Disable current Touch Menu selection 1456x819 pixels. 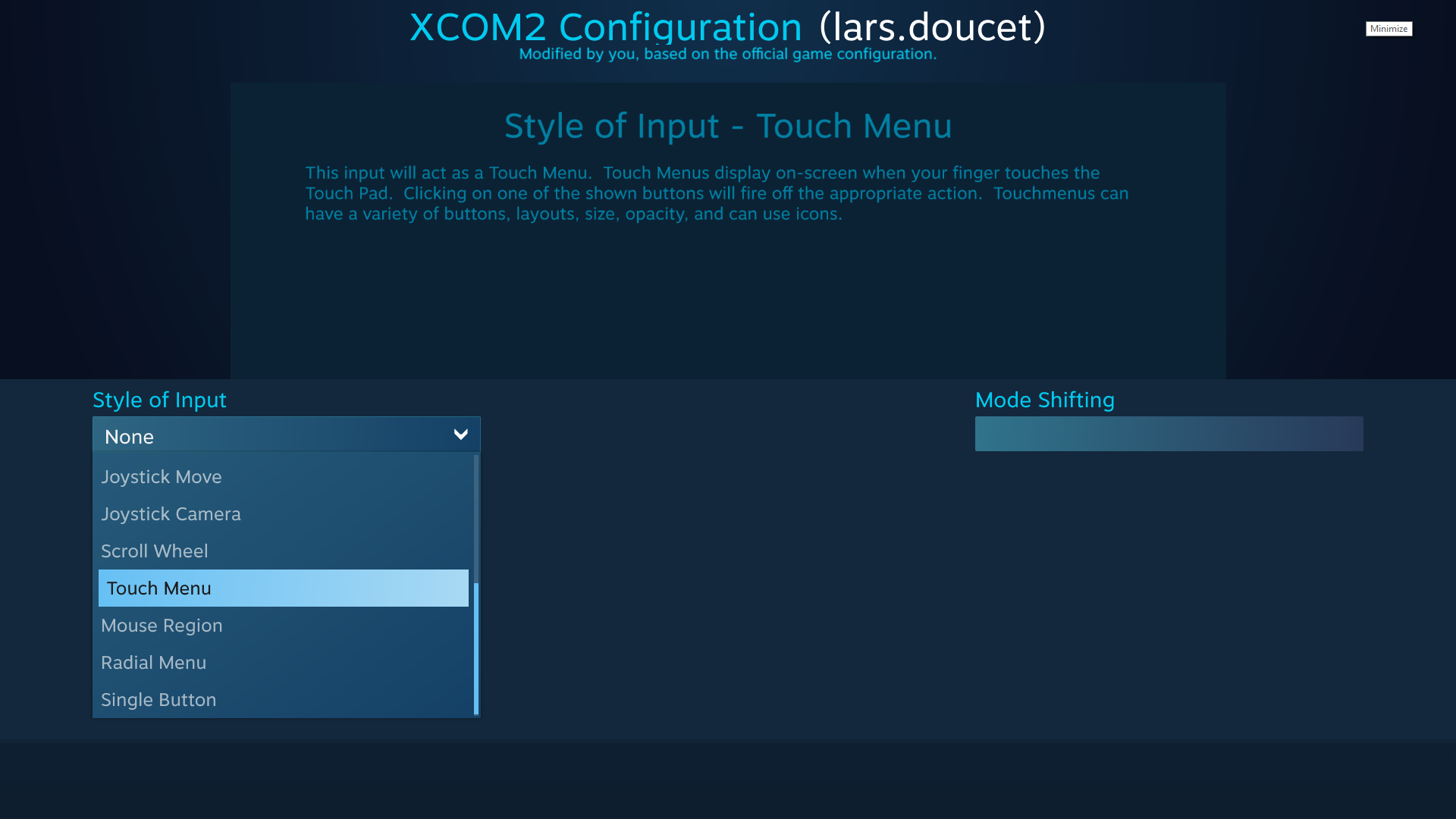285,436
